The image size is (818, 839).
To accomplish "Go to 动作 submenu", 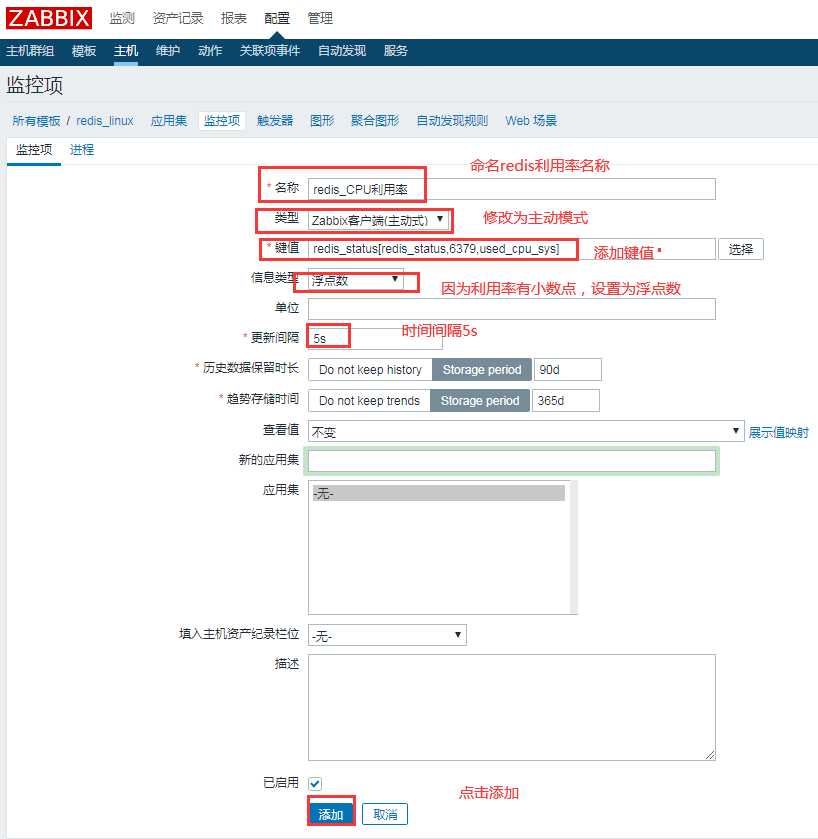I will (210, 51).
